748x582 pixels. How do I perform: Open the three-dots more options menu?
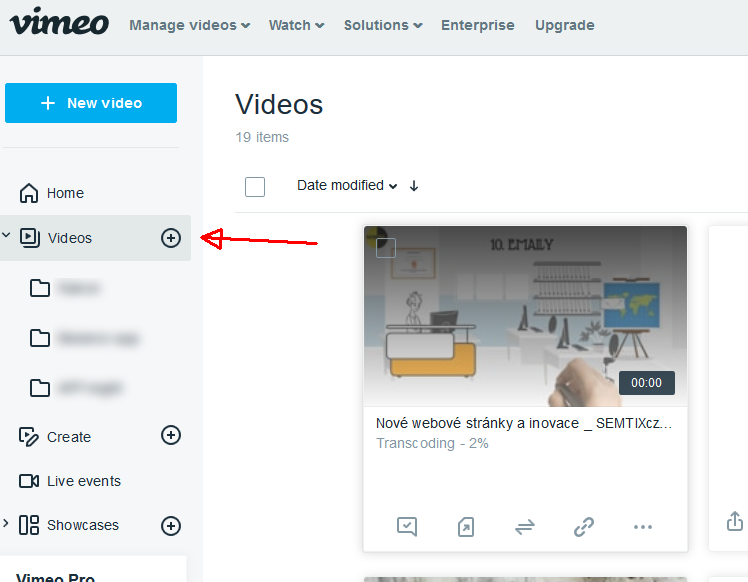(643, 526)
